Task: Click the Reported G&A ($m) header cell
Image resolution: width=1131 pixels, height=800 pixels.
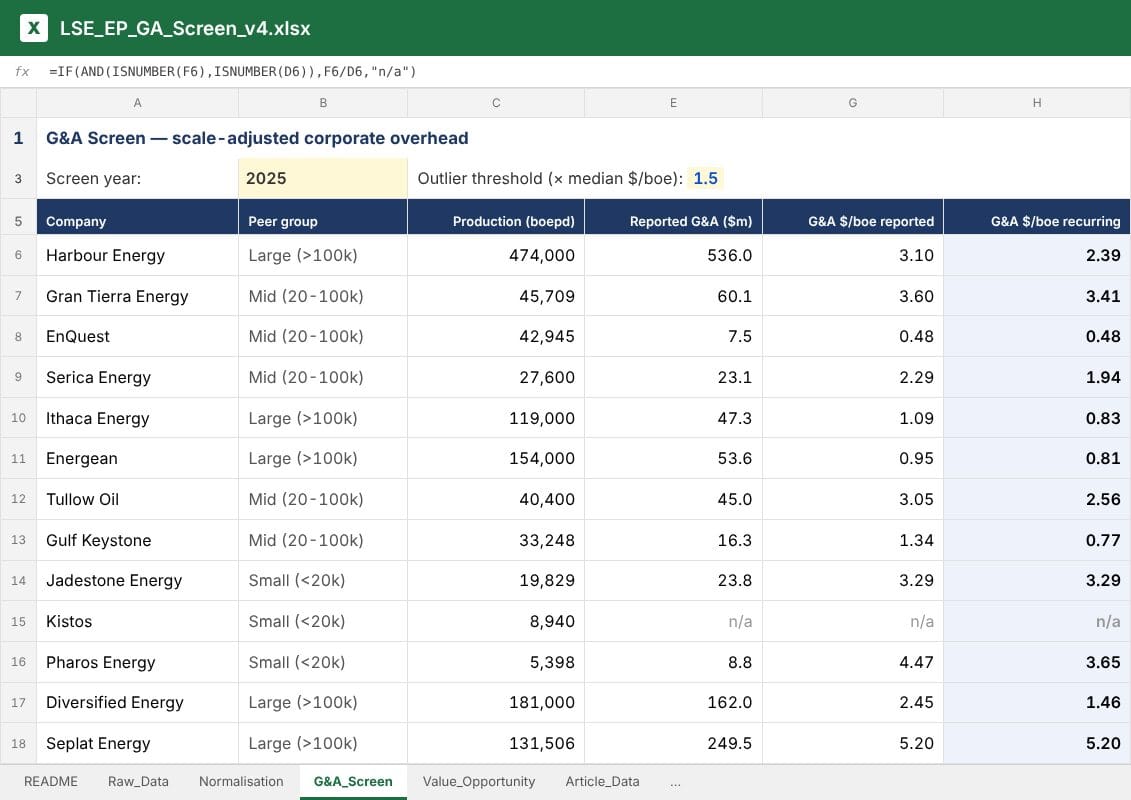Action: (673, 216)
